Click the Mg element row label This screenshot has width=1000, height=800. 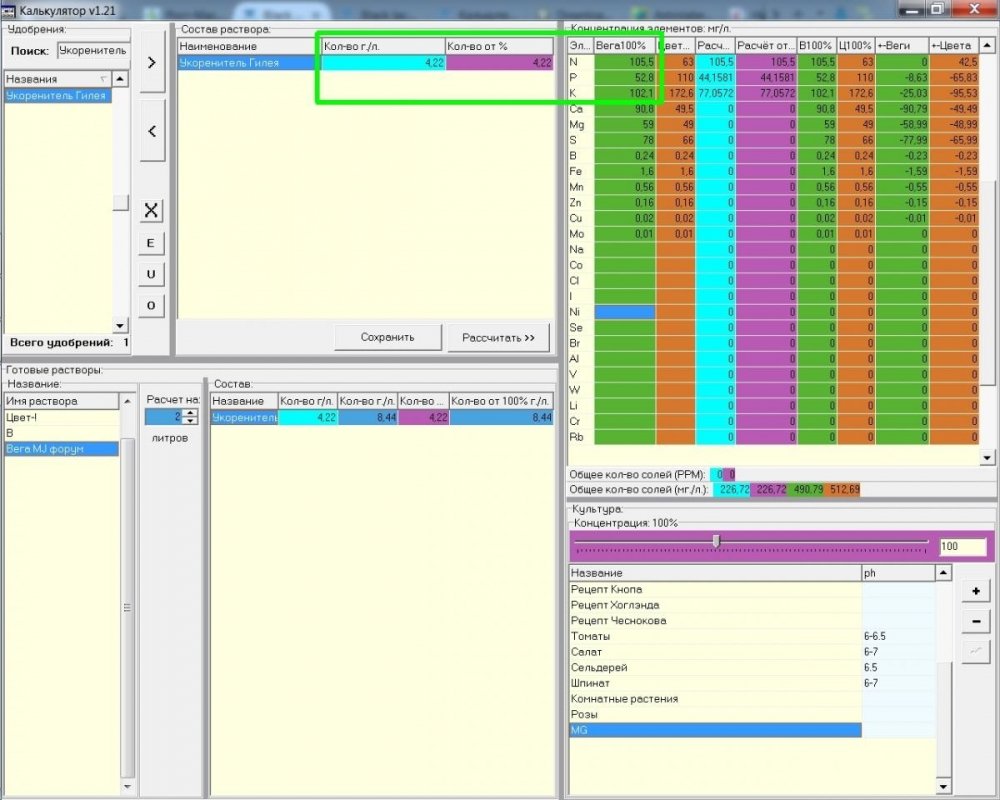pyautogui.click(x=581, y=124)
